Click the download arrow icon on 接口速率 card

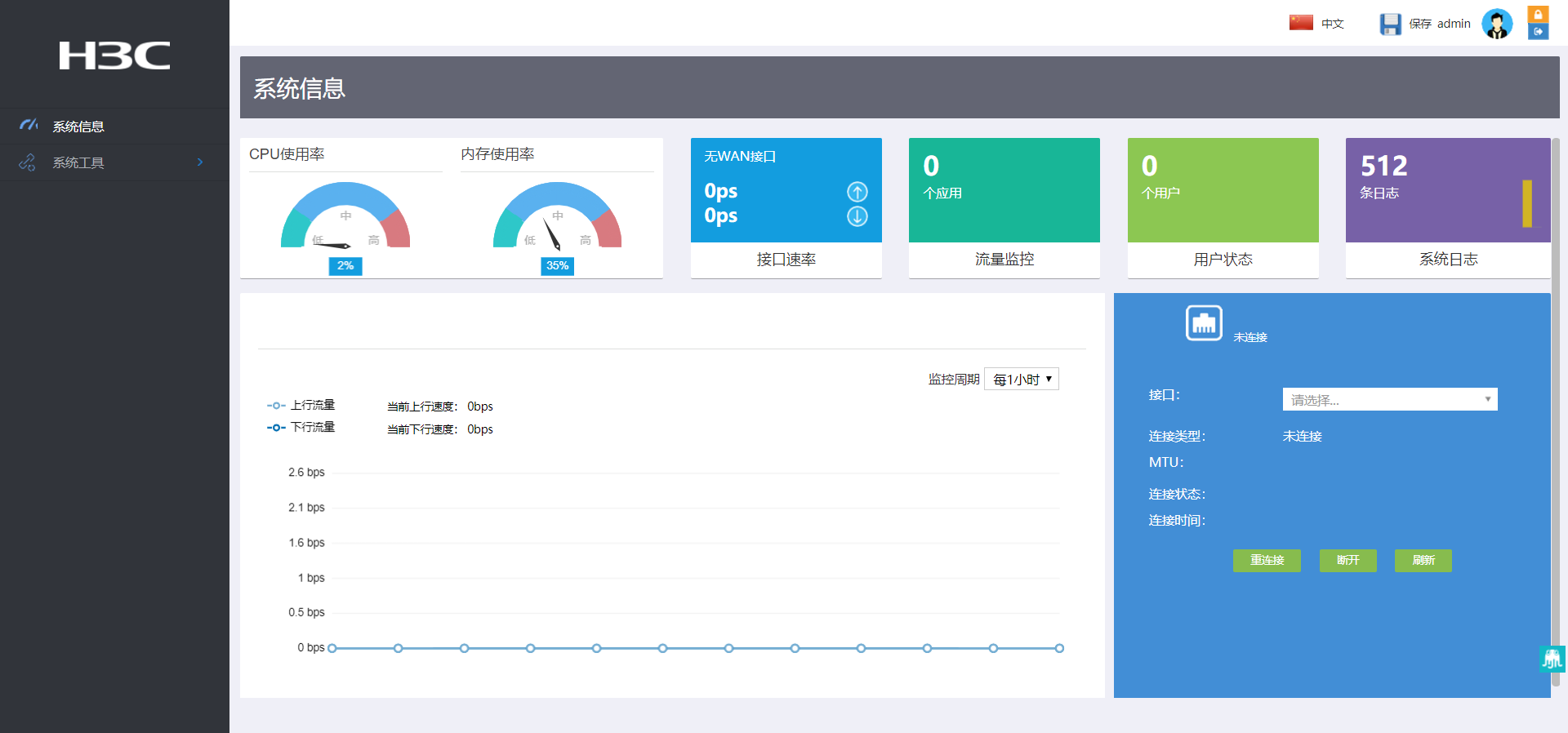(857, 216)
